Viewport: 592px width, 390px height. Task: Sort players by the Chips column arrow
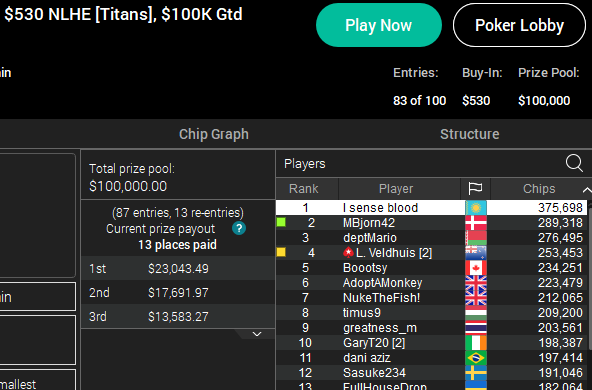click(586, 190)
